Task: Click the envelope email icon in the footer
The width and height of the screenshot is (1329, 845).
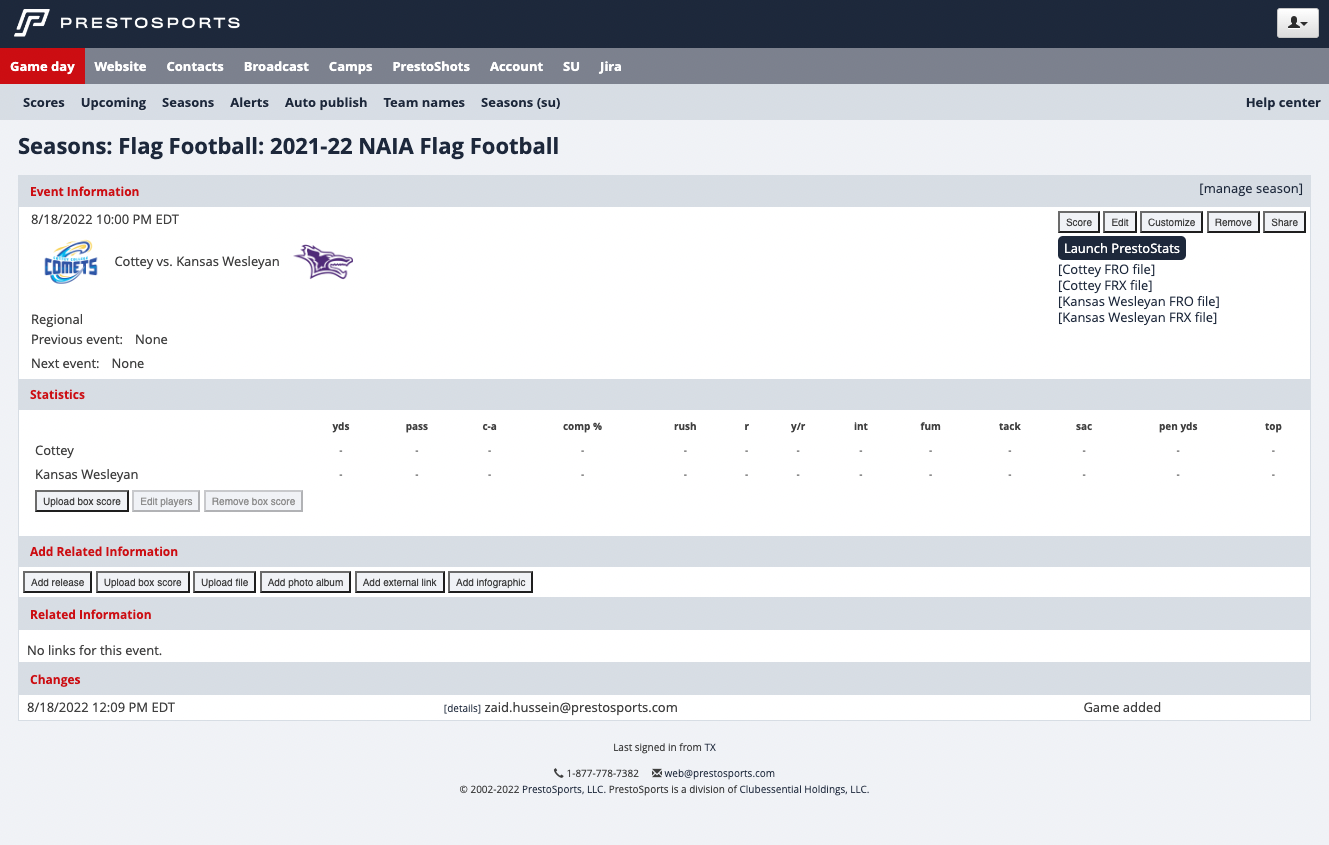Action: [x=657, y=773]
